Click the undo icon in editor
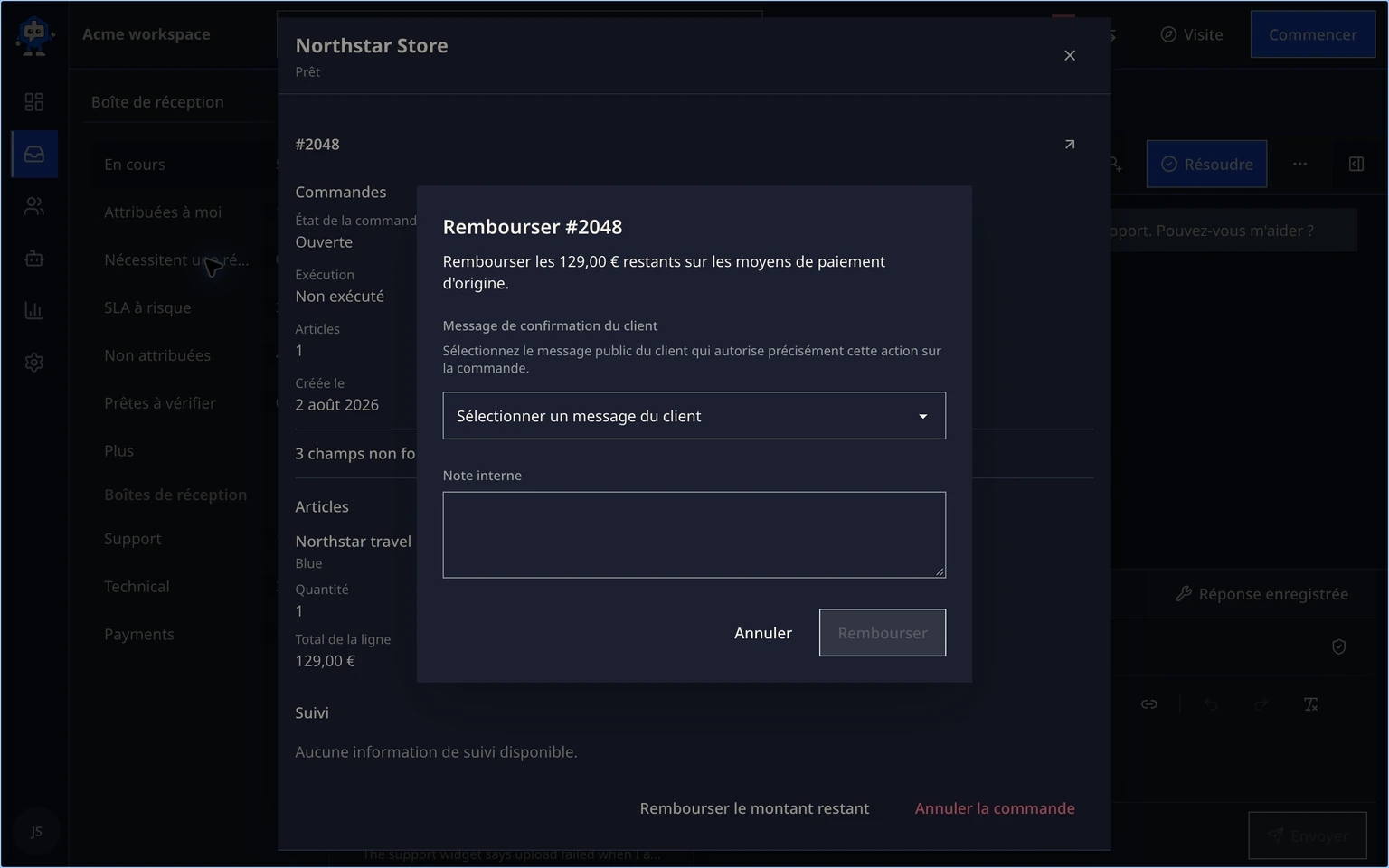The image size is (1389, 868). click(x=1211, y=704)
